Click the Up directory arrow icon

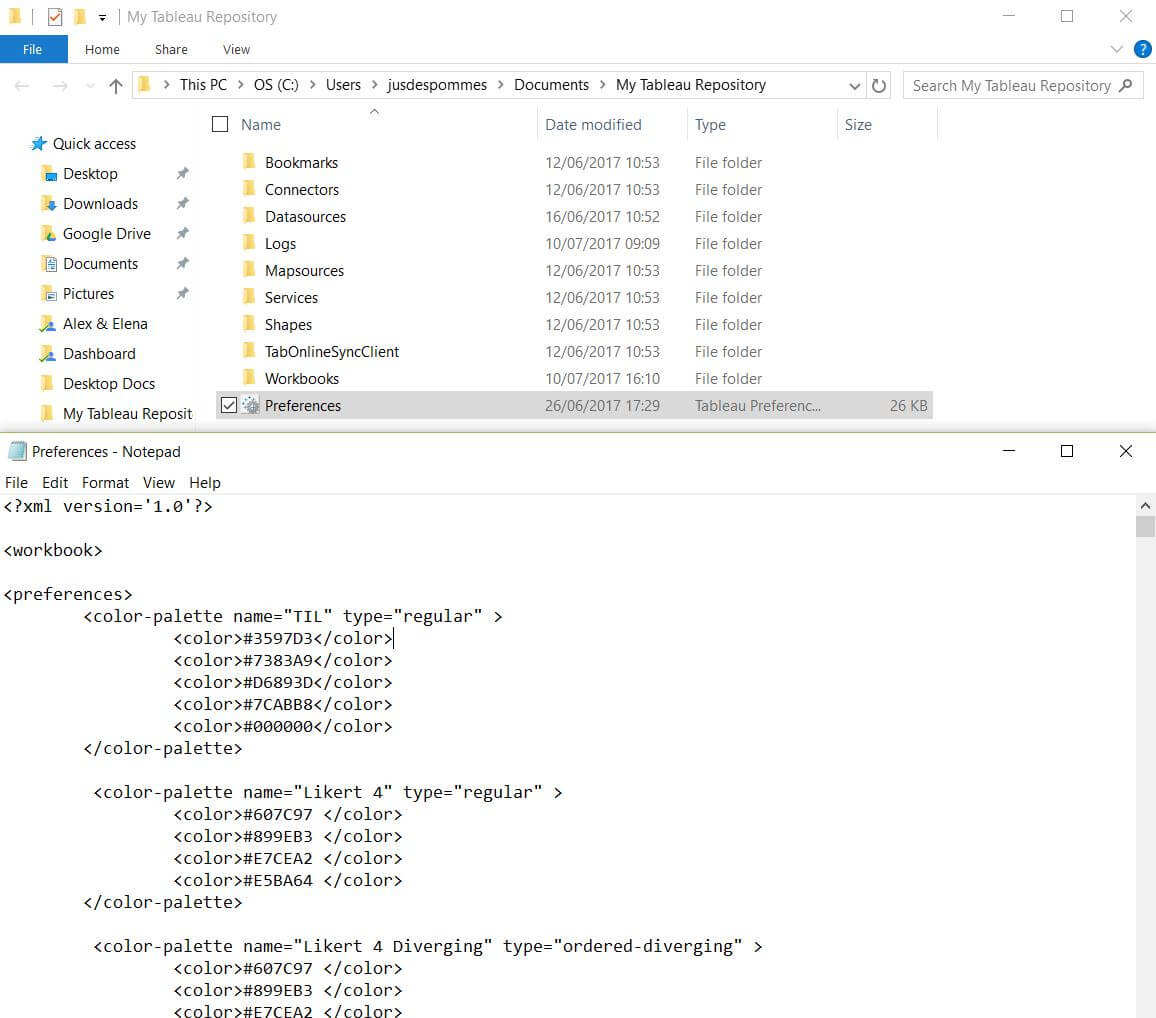click(x=116, y=86)
